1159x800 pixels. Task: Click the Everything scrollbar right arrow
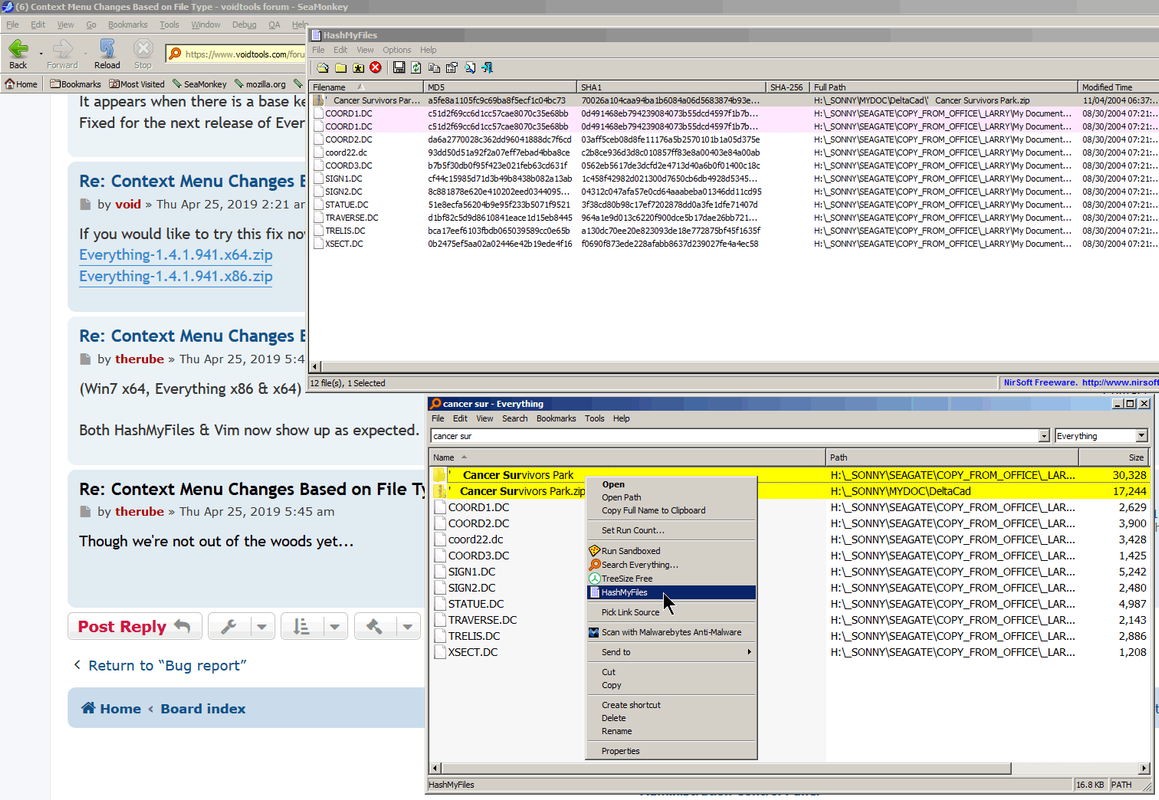(x=1146, y=768)
